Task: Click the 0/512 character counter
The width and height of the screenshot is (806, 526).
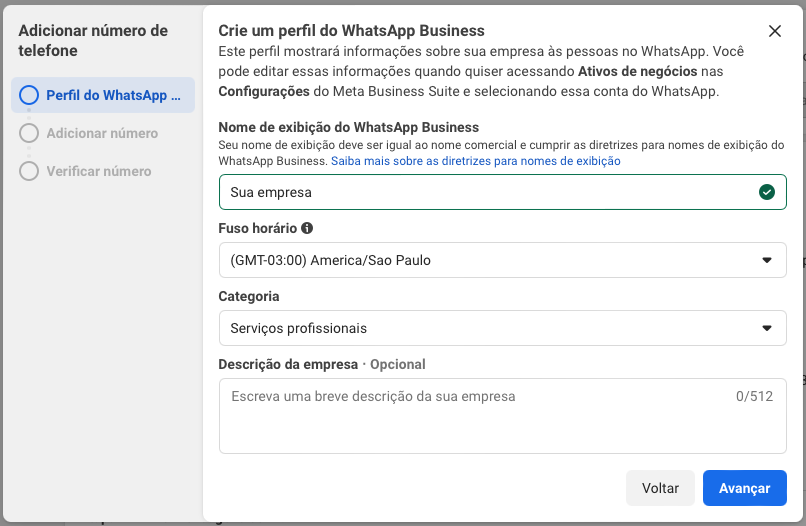Action: coord(754,396)
